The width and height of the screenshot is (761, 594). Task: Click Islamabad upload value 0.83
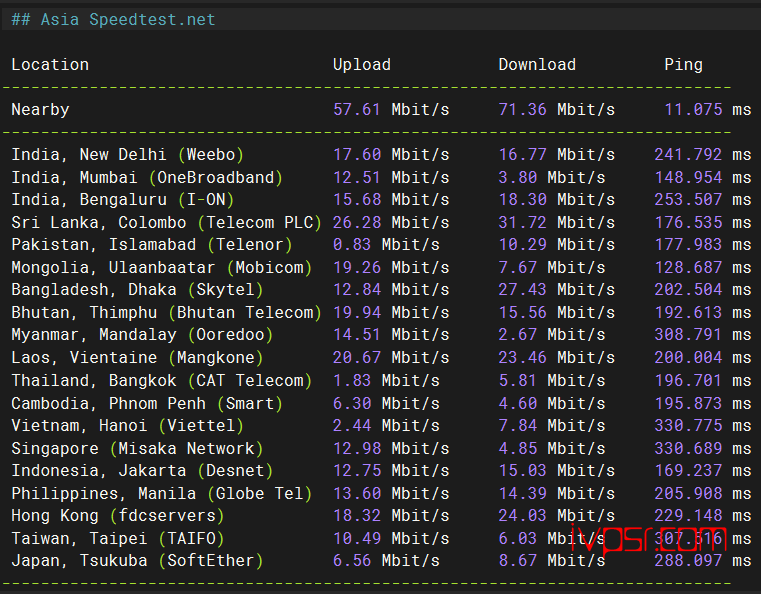pyautogui.click(x=351, y=245)
